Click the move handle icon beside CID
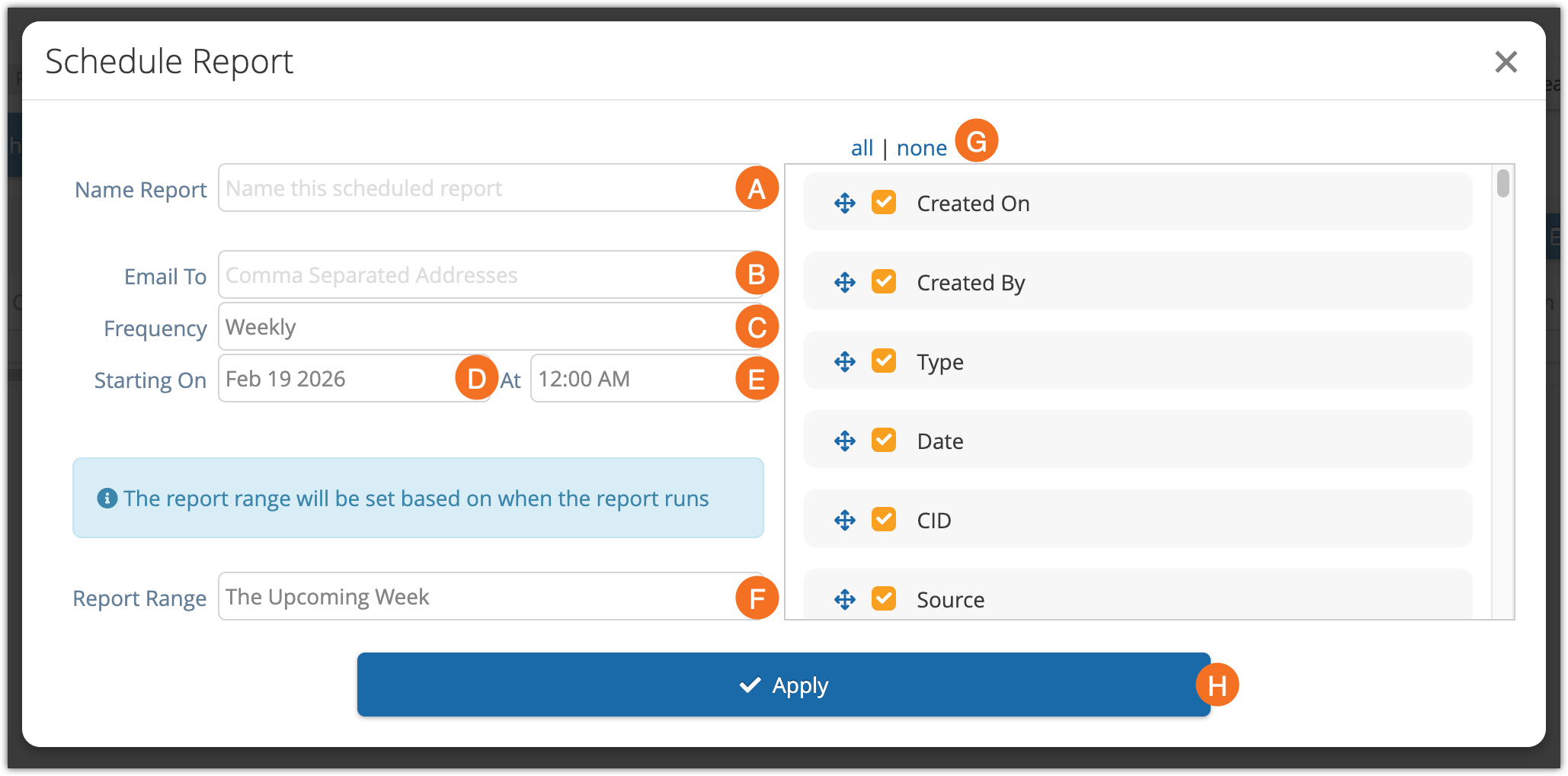Screen dimensions: 1568x776 pos(844,521)
